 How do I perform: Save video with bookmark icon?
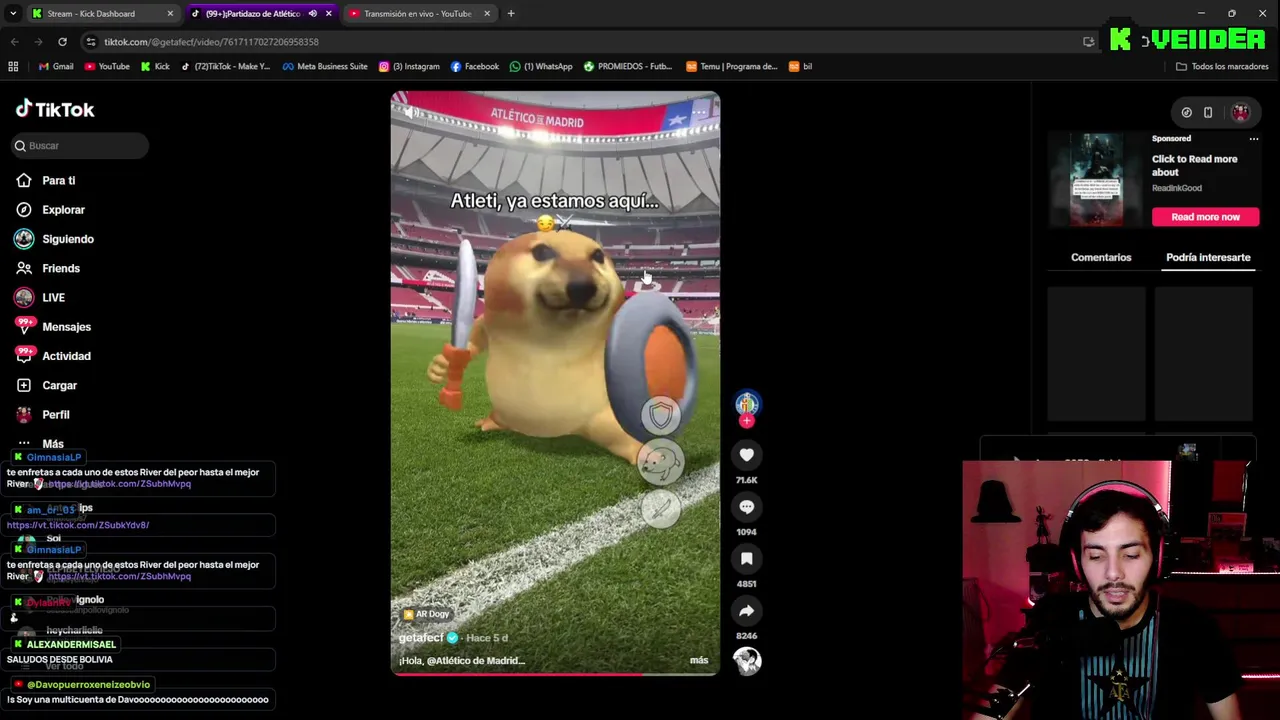[x=747, y=559]
